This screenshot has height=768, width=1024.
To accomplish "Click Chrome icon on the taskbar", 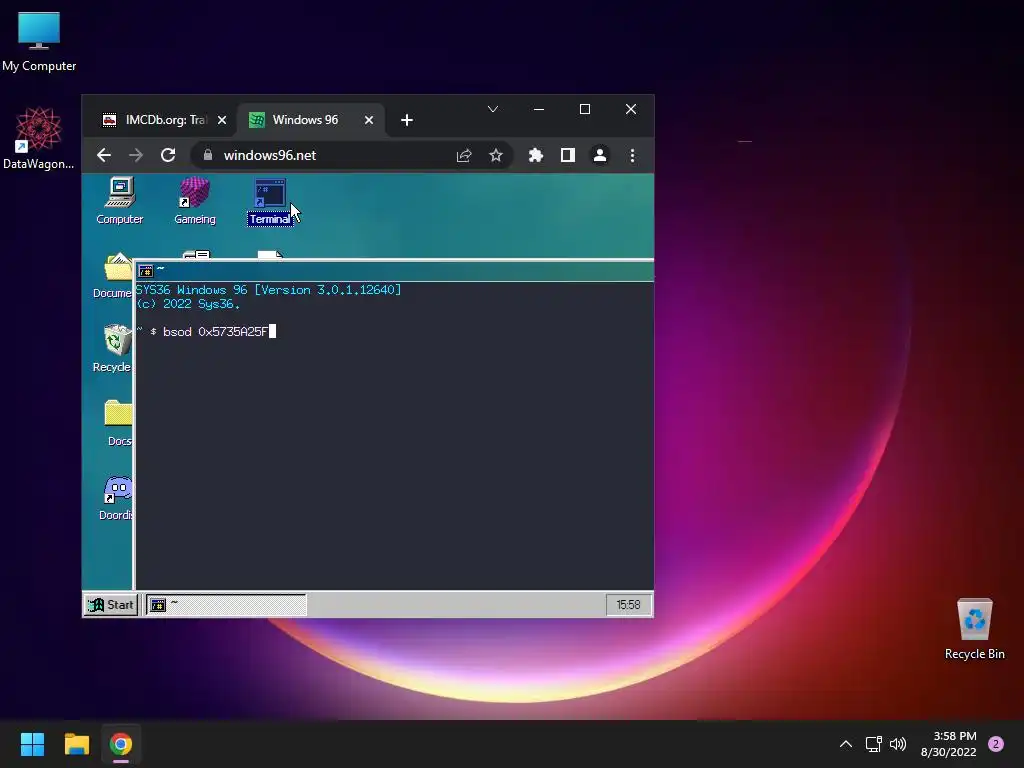I will coord(121,744).
